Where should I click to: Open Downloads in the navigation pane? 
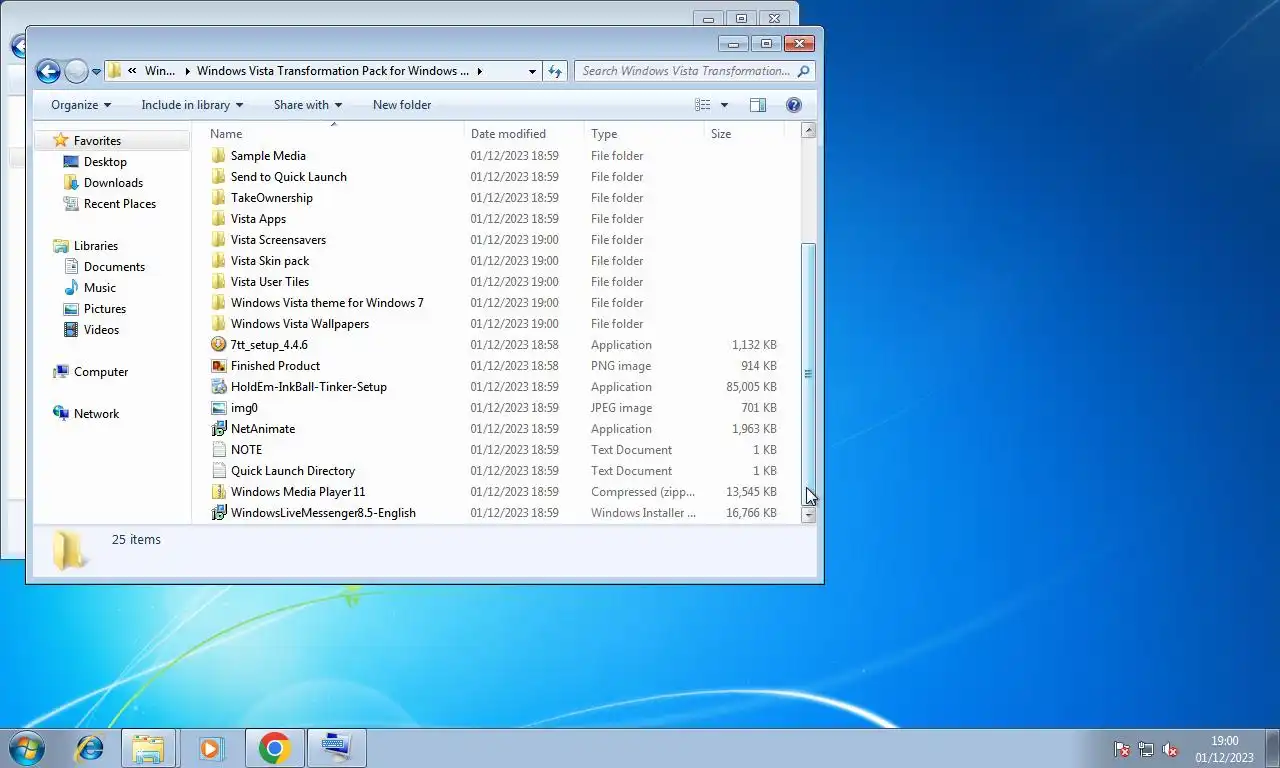(113, 183)
